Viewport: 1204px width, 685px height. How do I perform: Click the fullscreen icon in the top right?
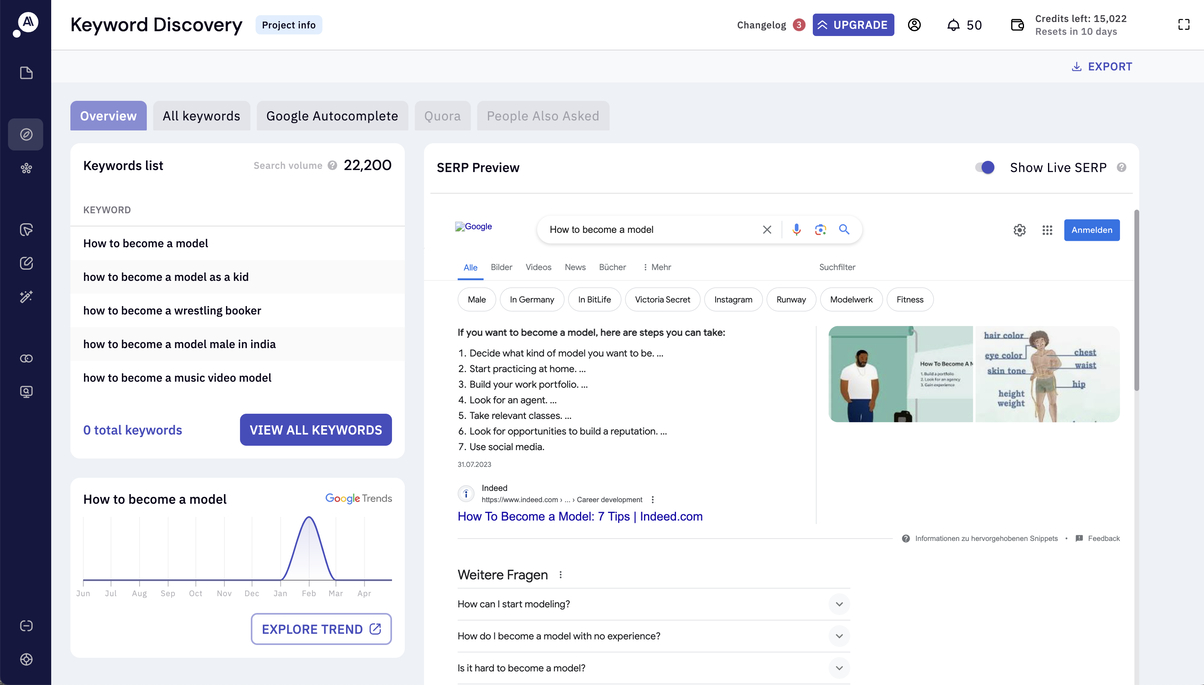(x=1183, y=24)
